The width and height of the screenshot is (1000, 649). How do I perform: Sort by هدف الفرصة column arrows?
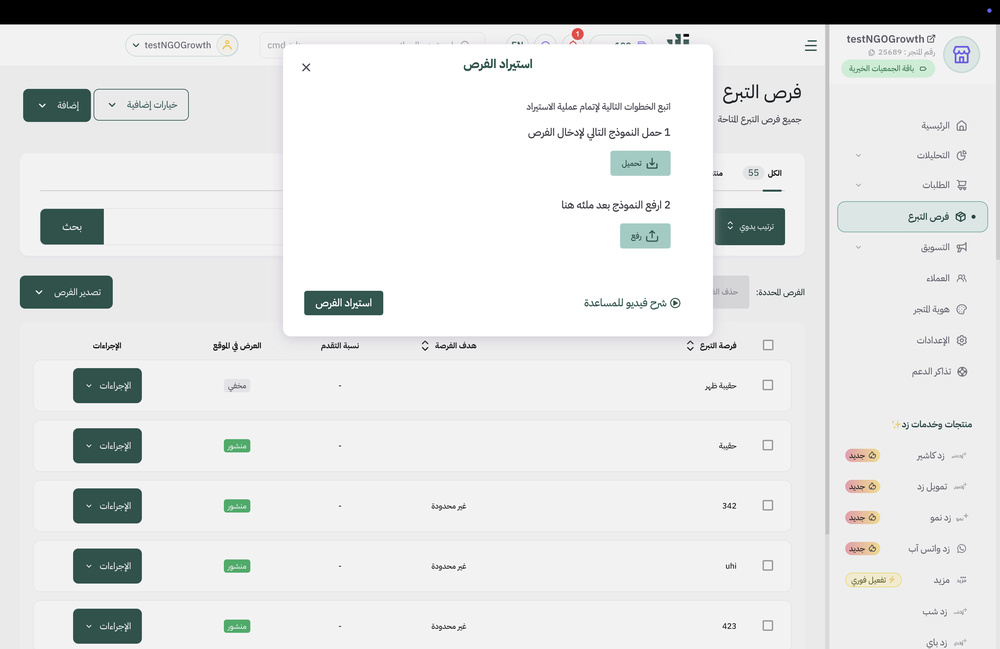coord(425,346)
